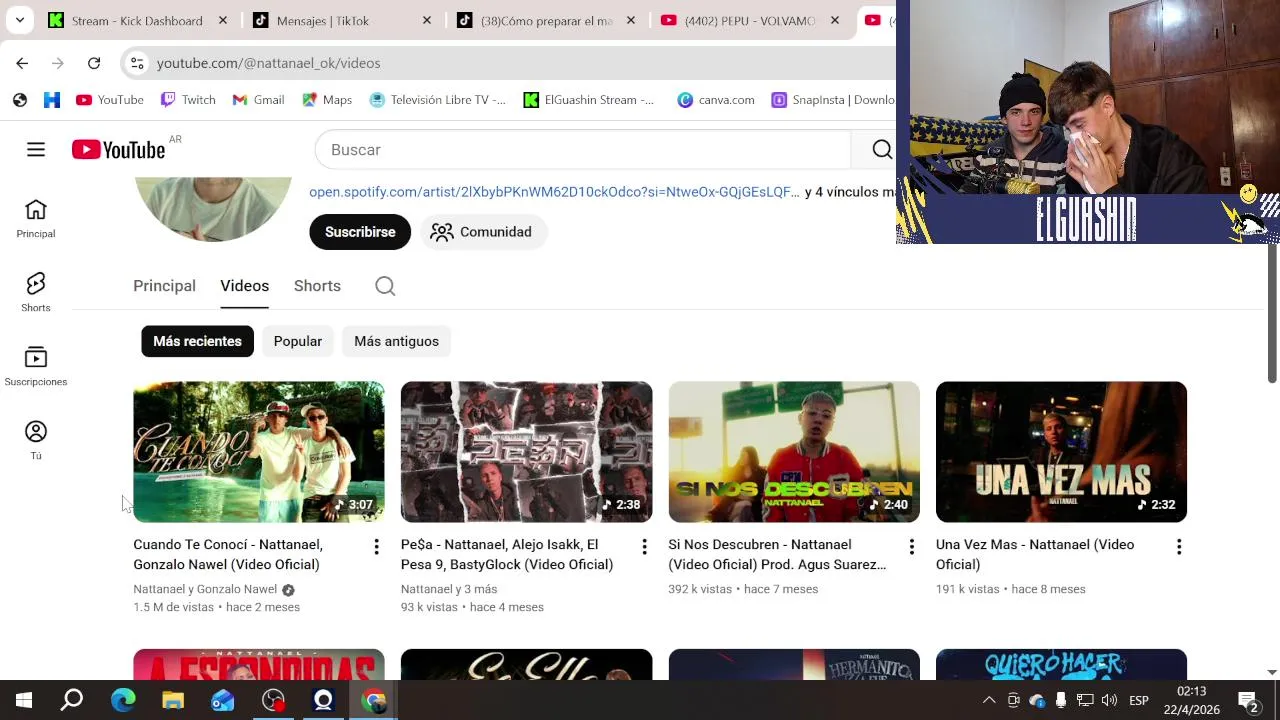Search within the channel using magnifier icon
Image resolution: width=1280 pixels, height=720 pixels.
pos(385,286)
